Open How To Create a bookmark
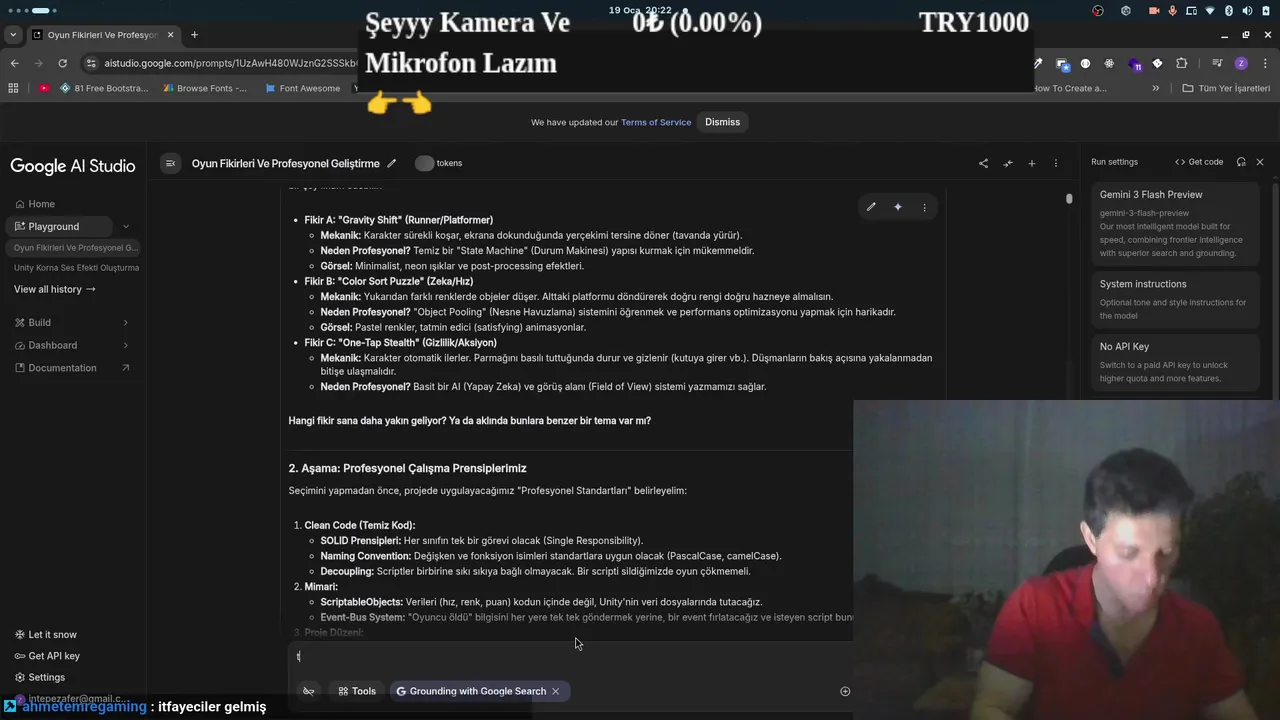This screenshot has width=1280, height=720. 1072,88
